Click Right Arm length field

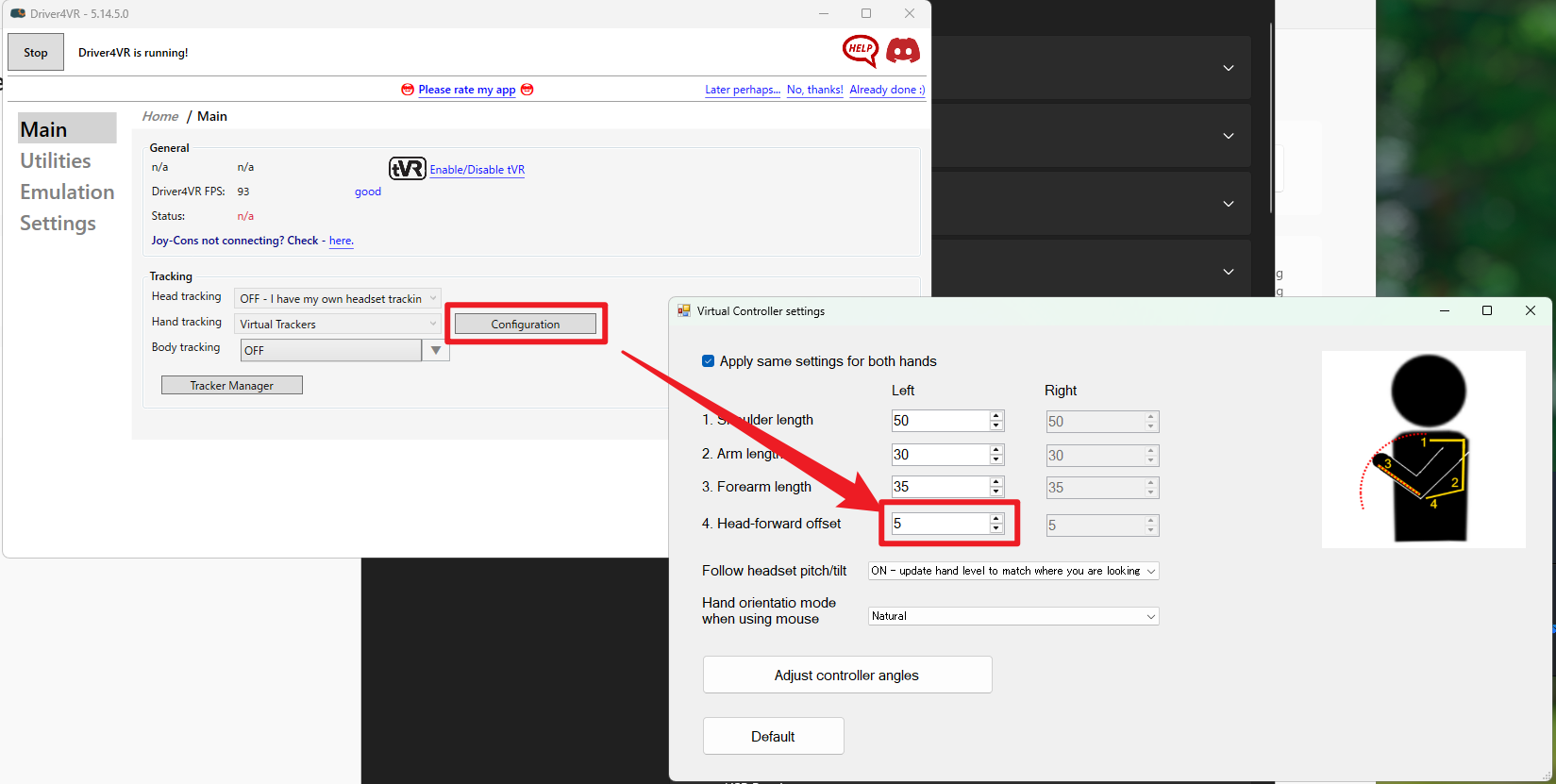point(1102,456)
